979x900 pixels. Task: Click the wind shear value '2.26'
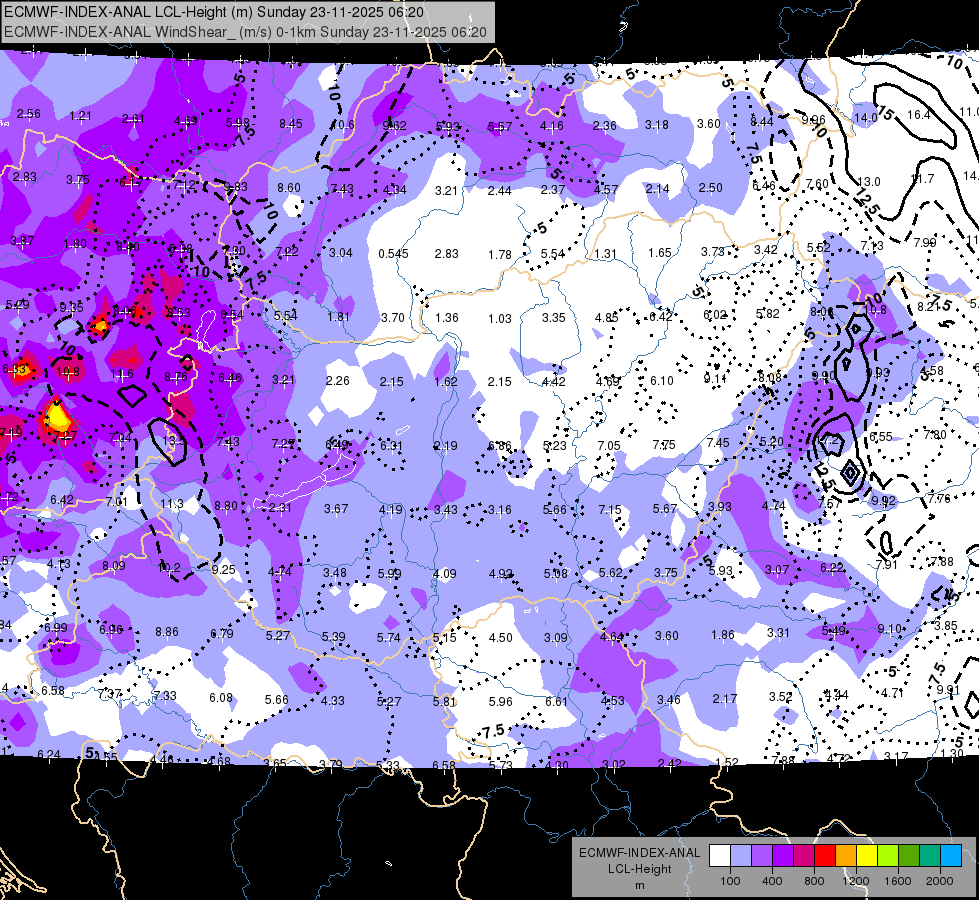[338, 380]
